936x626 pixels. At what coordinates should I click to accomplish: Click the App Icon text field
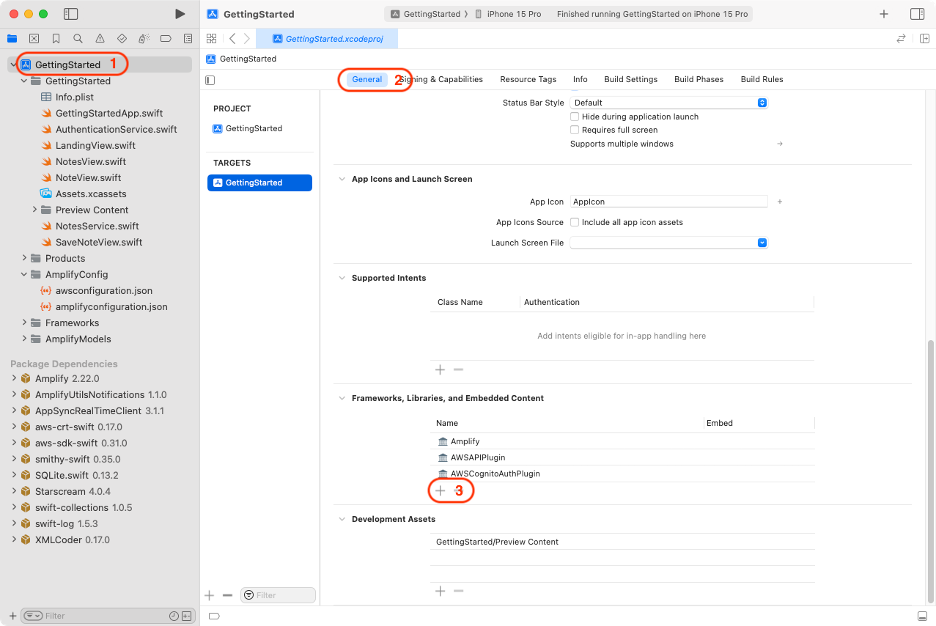(669, 202)
